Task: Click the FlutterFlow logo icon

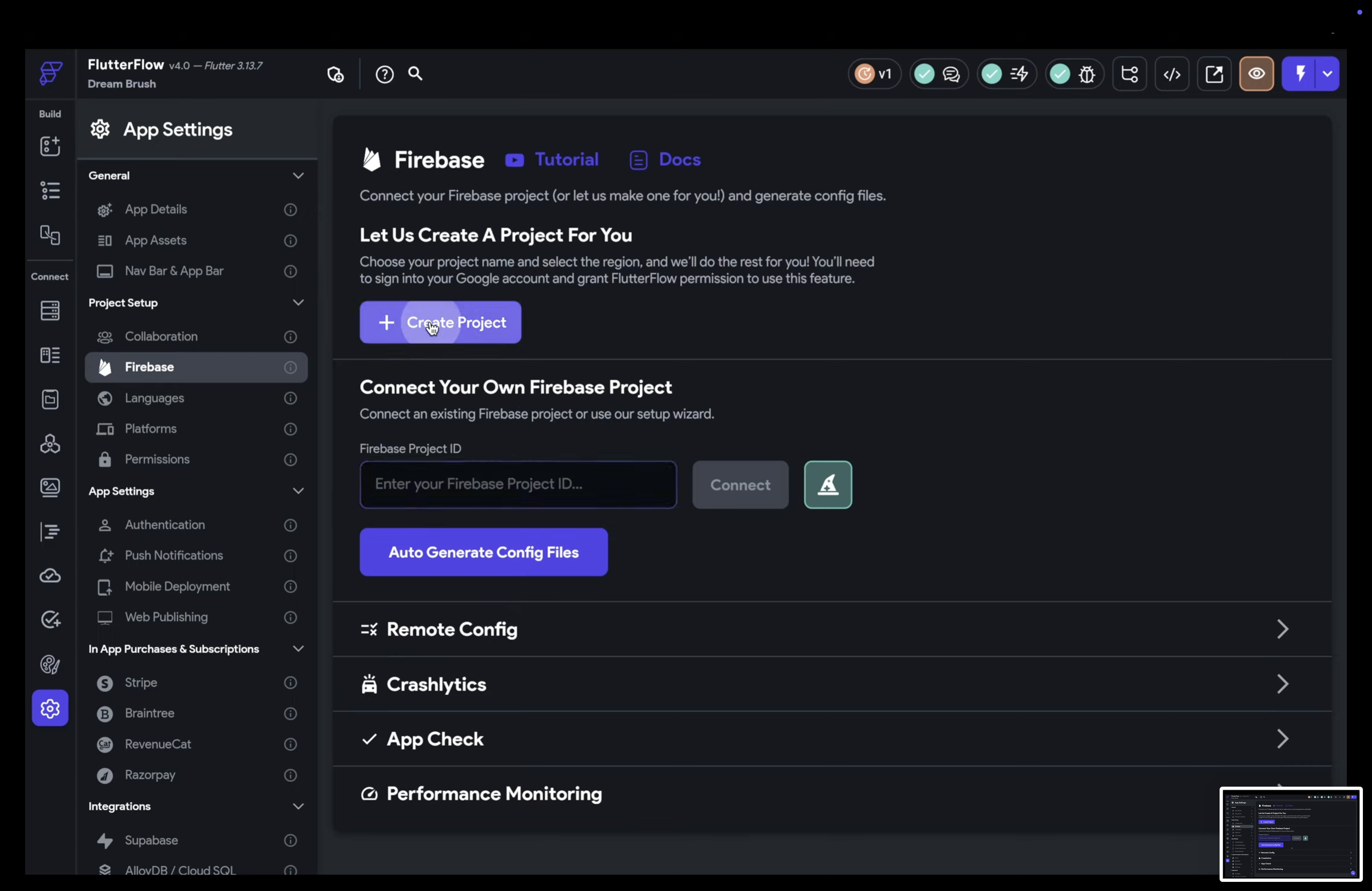Action: click(x=50, y=73)
